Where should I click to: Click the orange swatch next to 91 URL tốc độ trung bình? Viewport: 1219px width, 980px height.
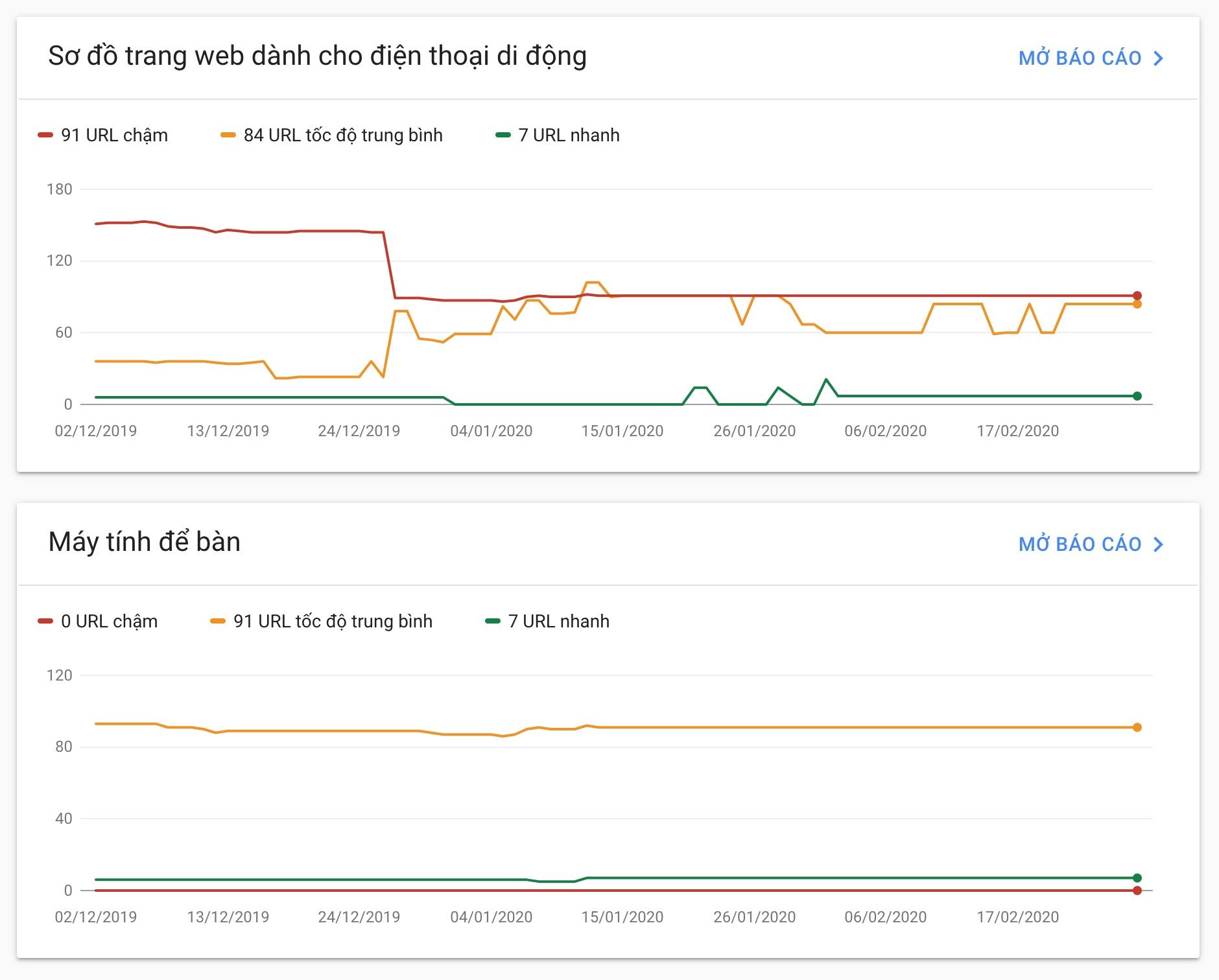click(218, 621)
